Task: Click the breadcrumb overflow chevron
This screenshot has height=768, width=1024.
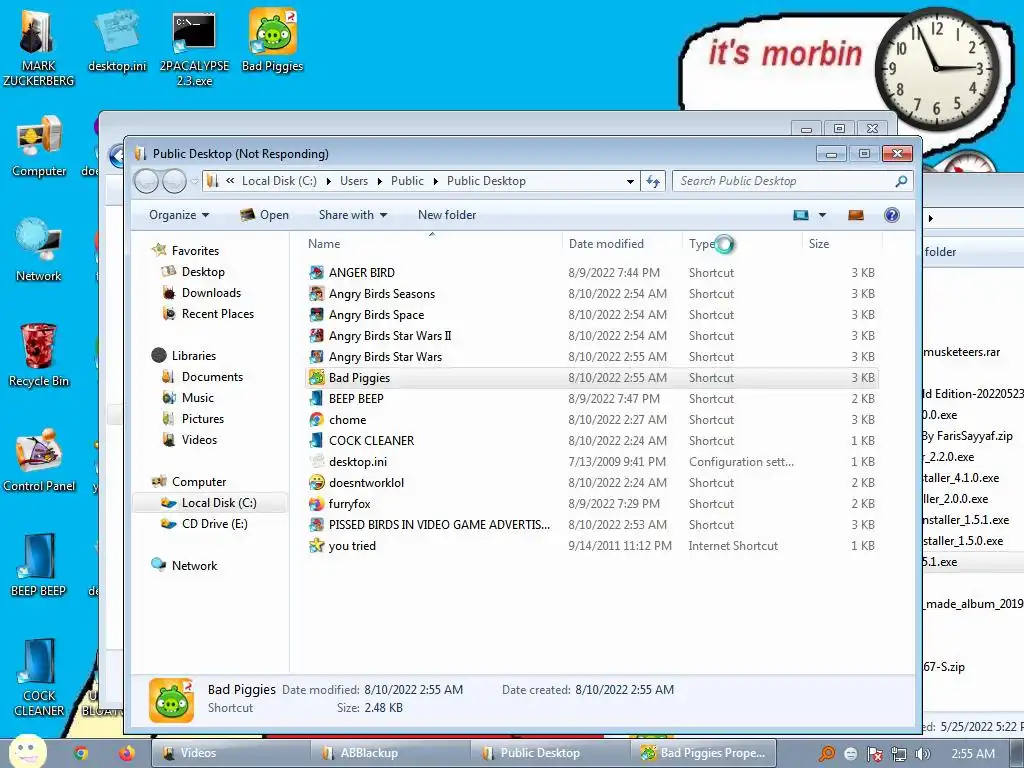Action: (230, 181)
